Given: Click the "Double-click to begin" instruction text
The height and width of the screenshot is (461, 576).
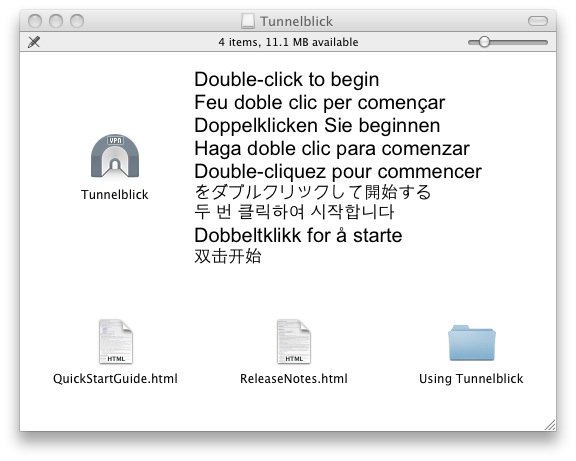Looking at the screenshot, I should 287,79.
